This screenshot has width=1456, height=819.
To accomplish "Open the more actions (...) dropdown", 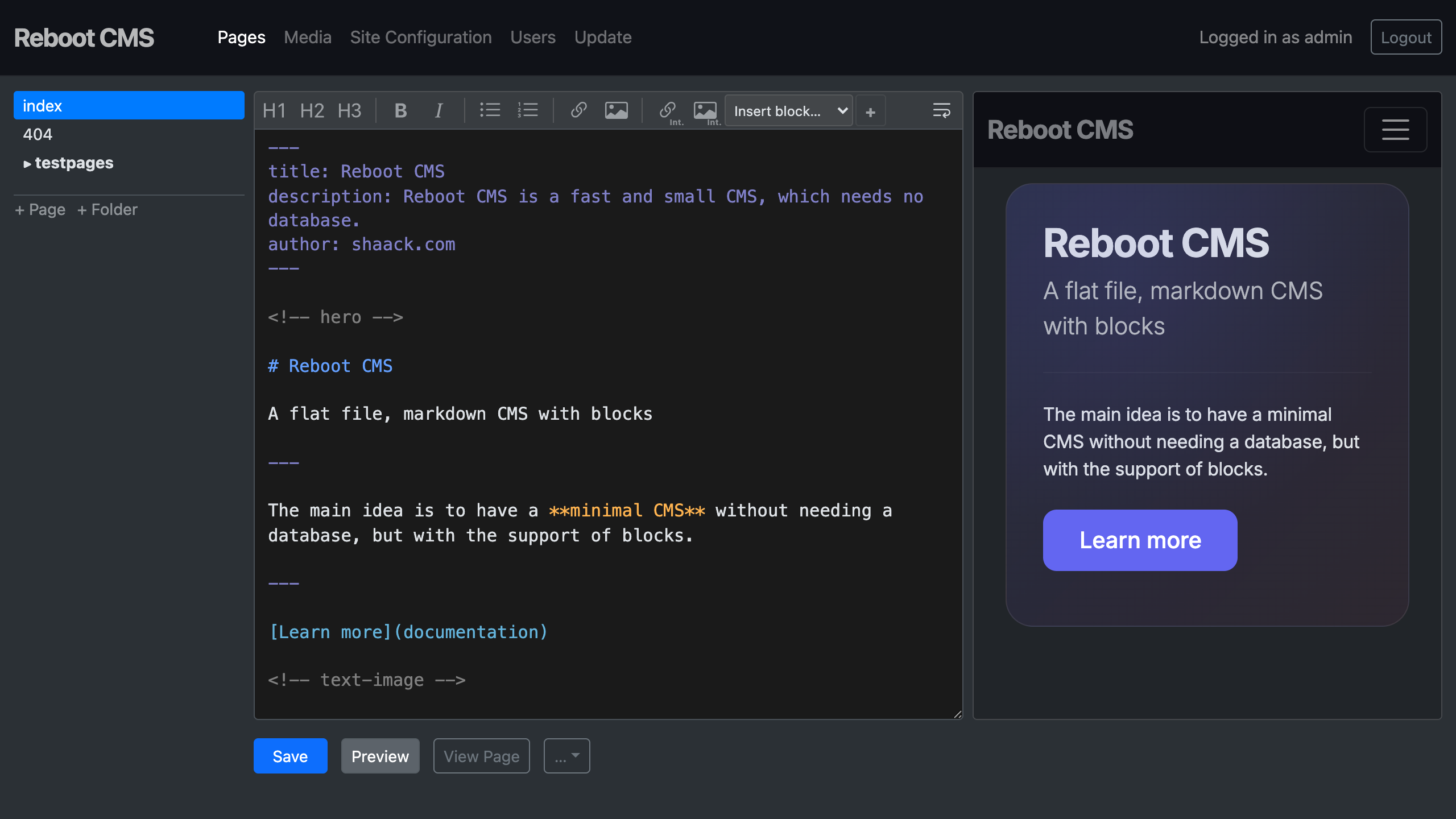I will coord(566,756).
